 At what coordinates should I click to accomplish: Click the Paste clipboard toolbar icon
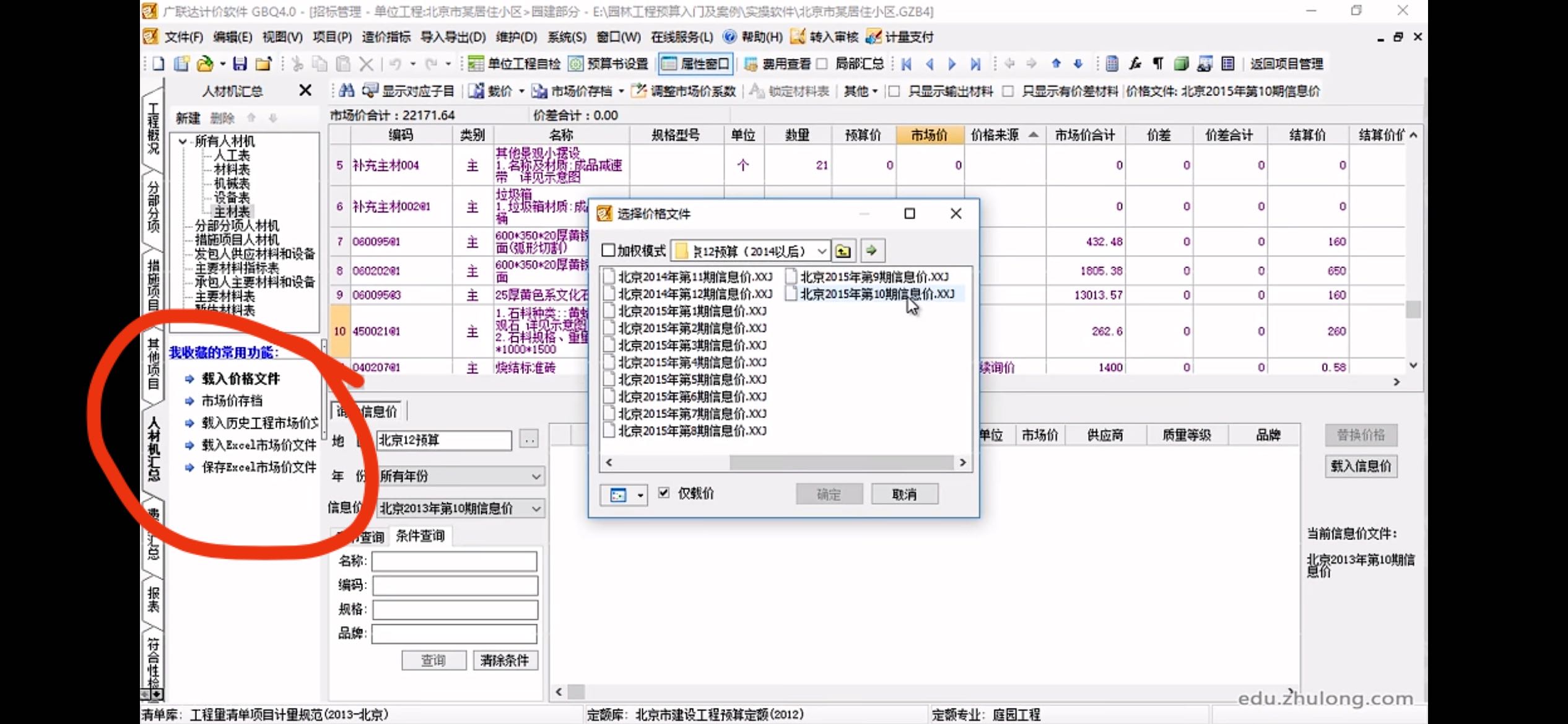343,63
